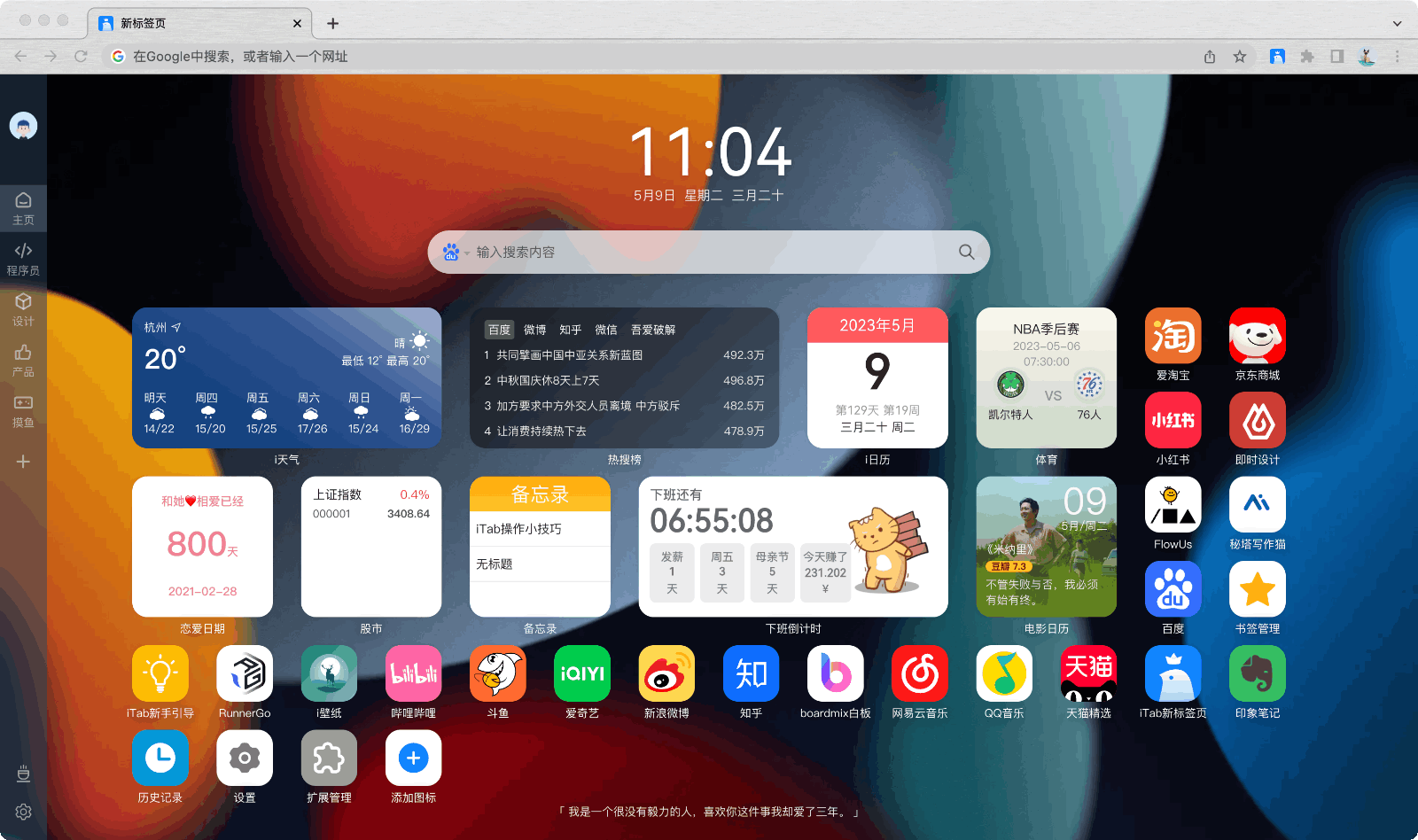
Task: Open the 爱淘宝 app icon
Action: (1173, 336)
